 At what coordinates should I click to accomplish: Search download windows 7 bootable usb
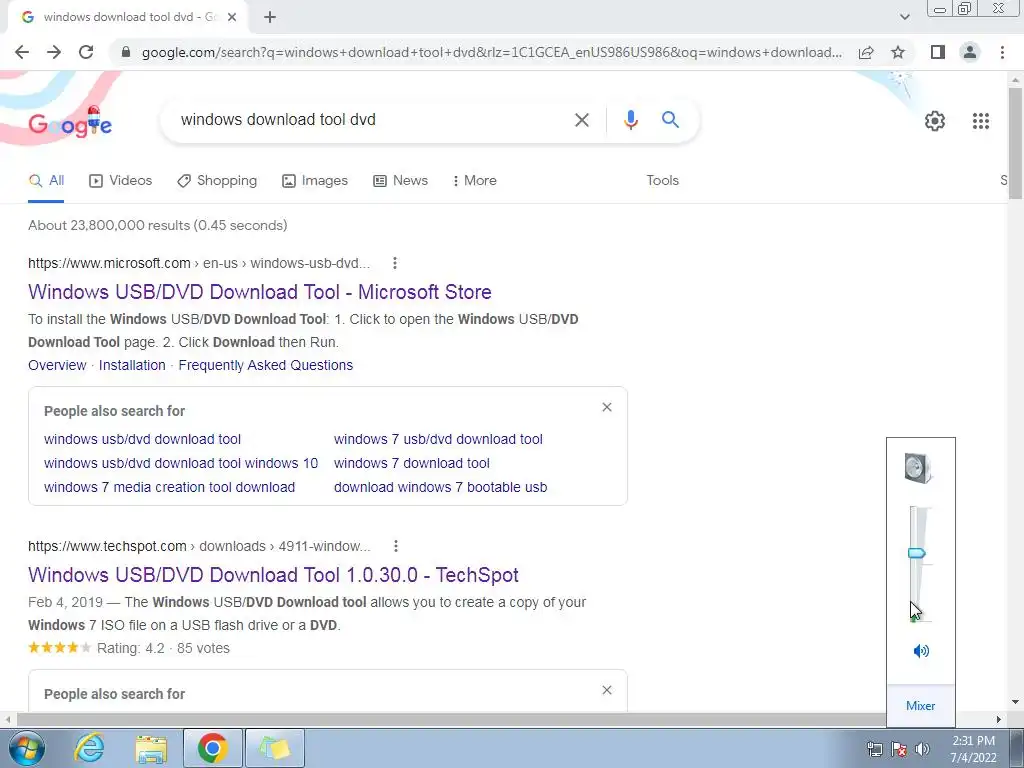click(440, 487)
